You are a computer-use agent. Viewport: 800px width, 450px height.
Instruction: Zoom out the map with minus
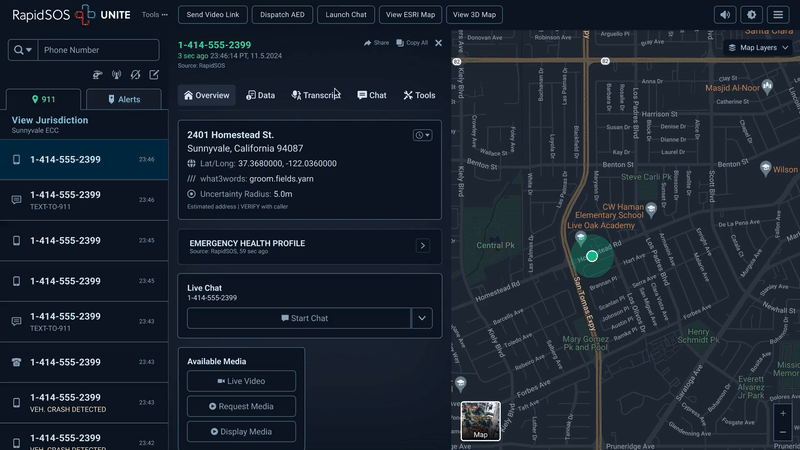pos(783,433)
